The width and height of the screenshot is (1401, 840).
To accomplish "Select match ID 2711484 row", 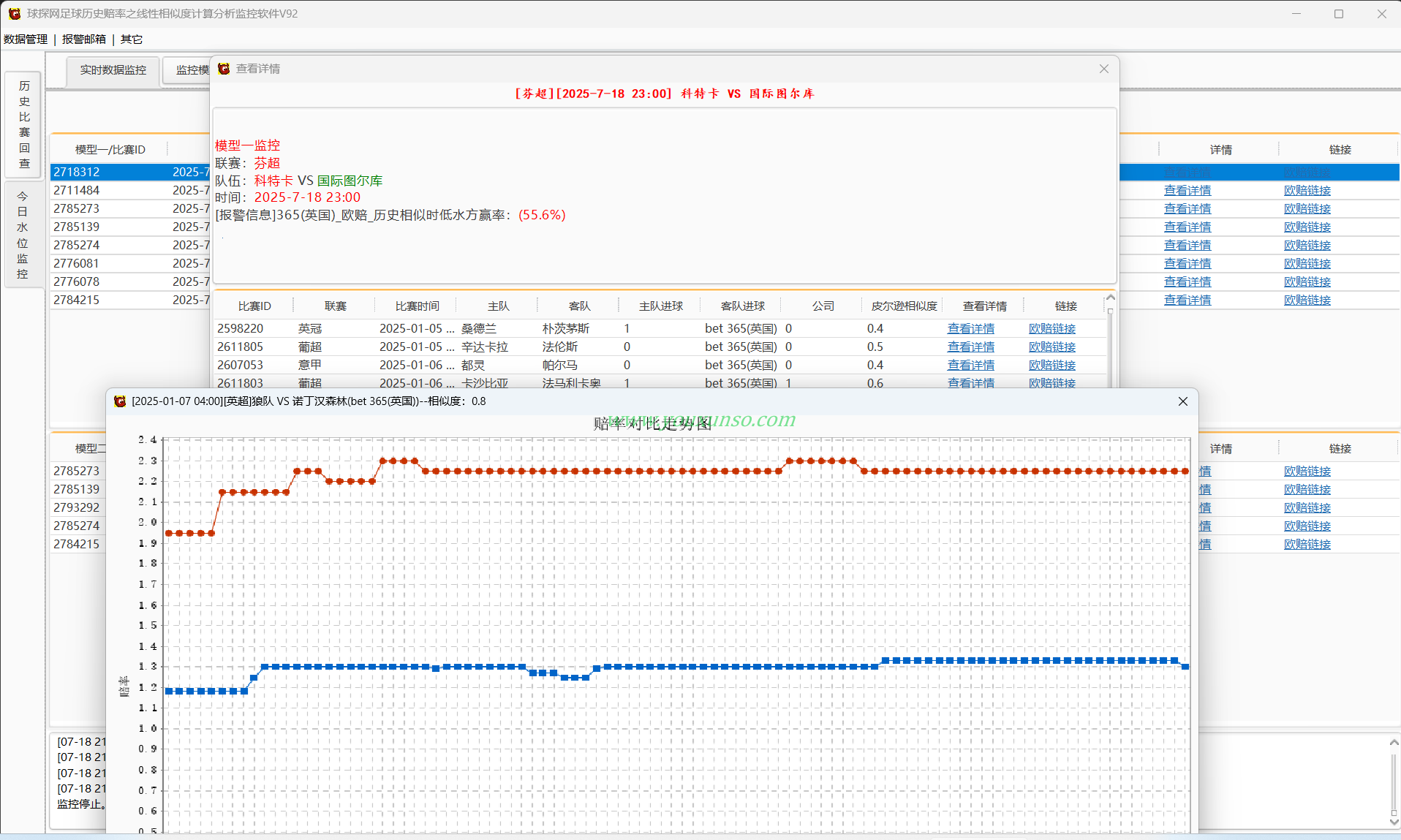I will pyautogui.click(x=130, y=191).
